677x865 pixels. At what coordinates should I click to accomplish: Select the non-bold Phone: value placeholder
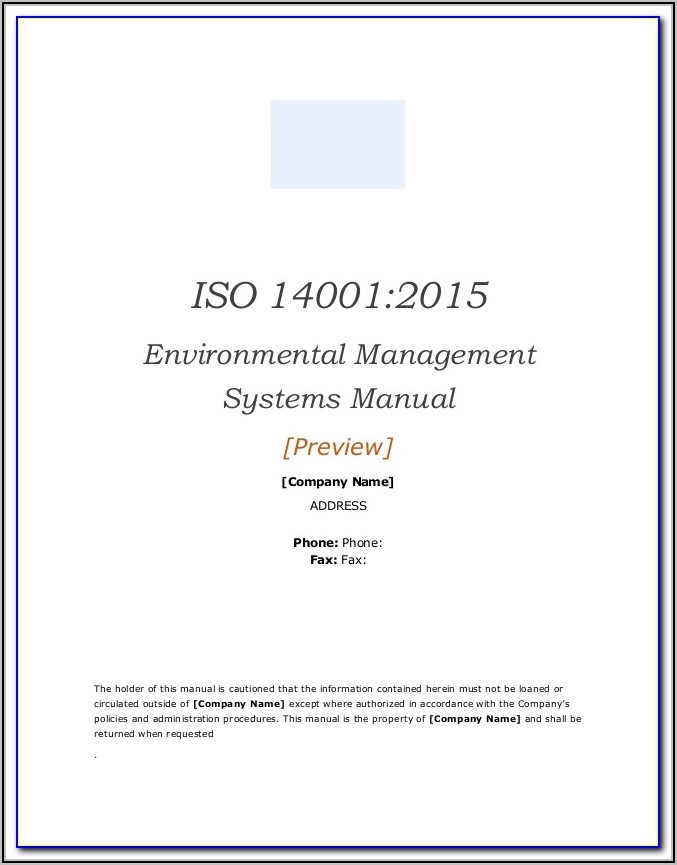(362, 543)
